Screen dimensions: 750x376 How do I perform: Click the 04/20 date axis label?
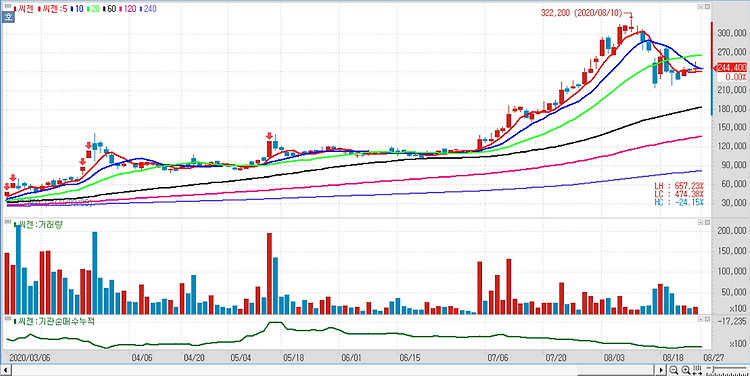tap(195, 357)
